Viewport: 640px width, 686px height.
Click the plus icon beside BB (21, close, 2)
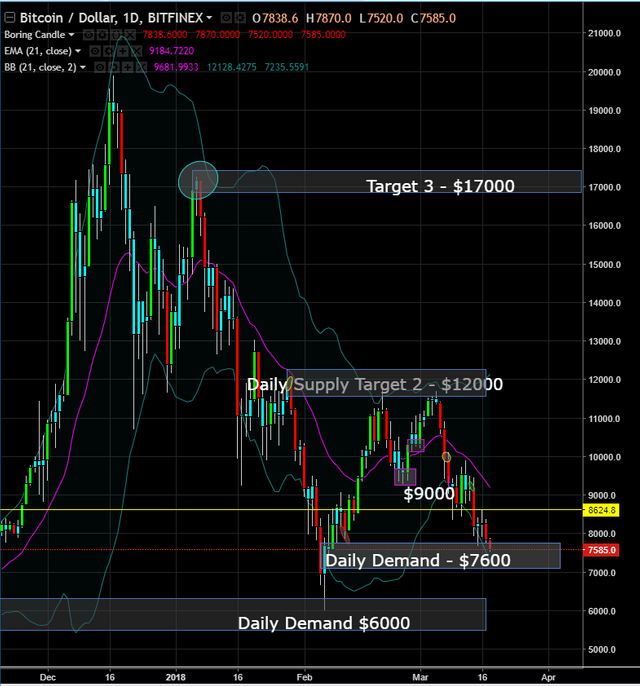(x=128, y=67)
